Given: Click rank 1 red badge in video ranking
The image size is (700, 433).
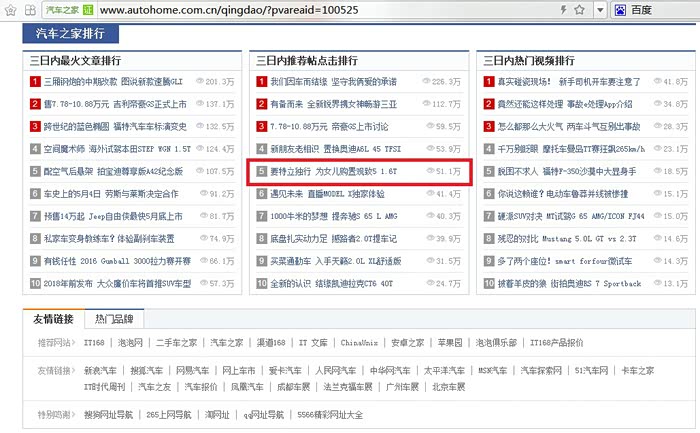Looking at the screenshot, I should coord(488,81).
